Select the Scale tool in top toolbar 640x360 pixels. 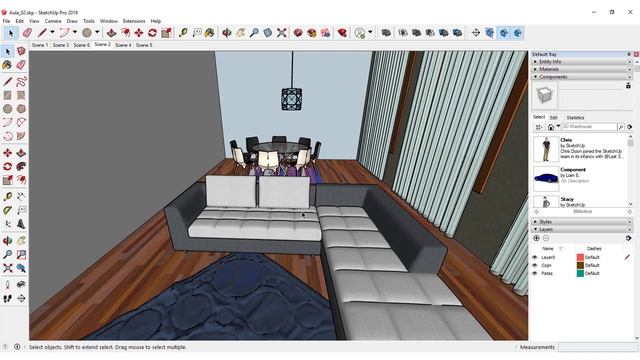coord(166,33)
